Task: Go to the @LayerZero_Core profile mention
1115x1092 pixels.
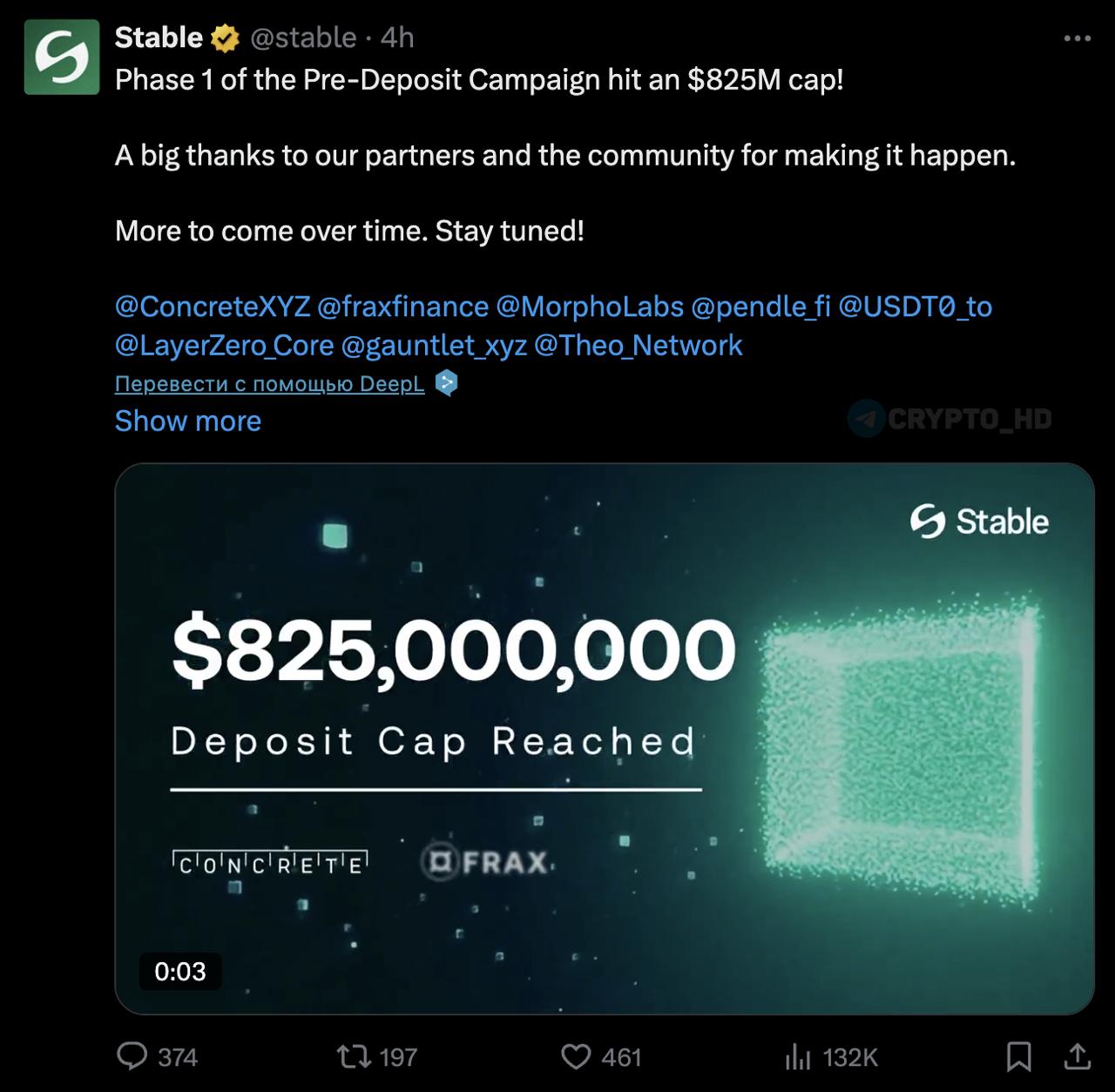Action: pyautogui.click(x=224, y=346)
